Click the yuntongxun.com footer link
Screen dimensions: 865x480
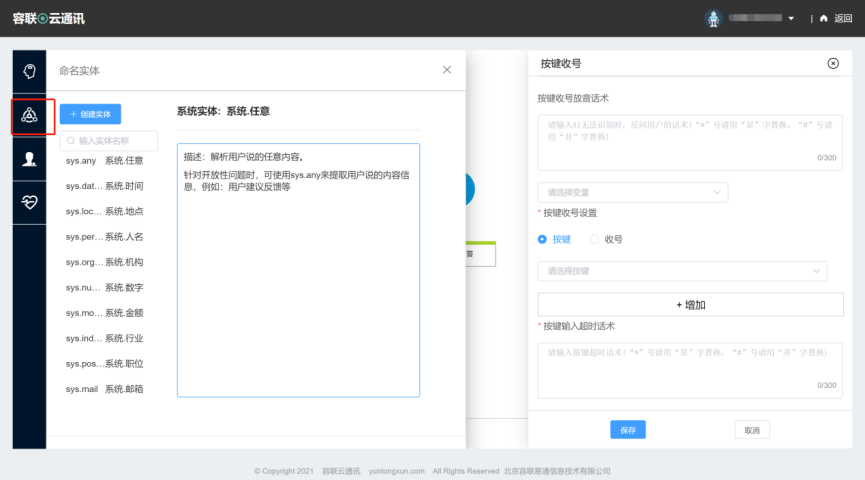point(397,471)
